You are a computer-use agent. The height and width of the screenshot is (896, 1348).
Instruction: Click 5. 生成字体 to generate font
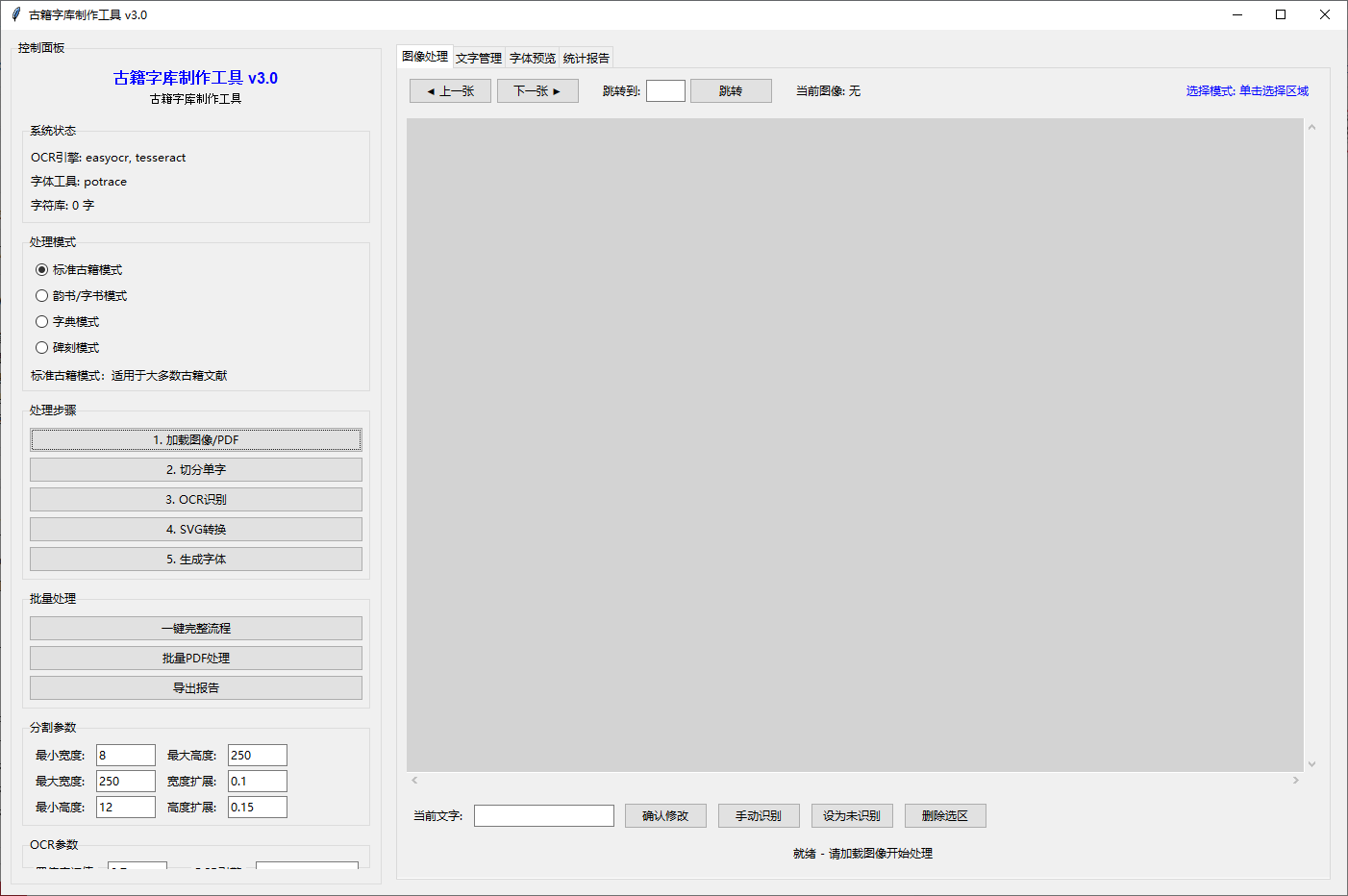[x=196, y=559]
